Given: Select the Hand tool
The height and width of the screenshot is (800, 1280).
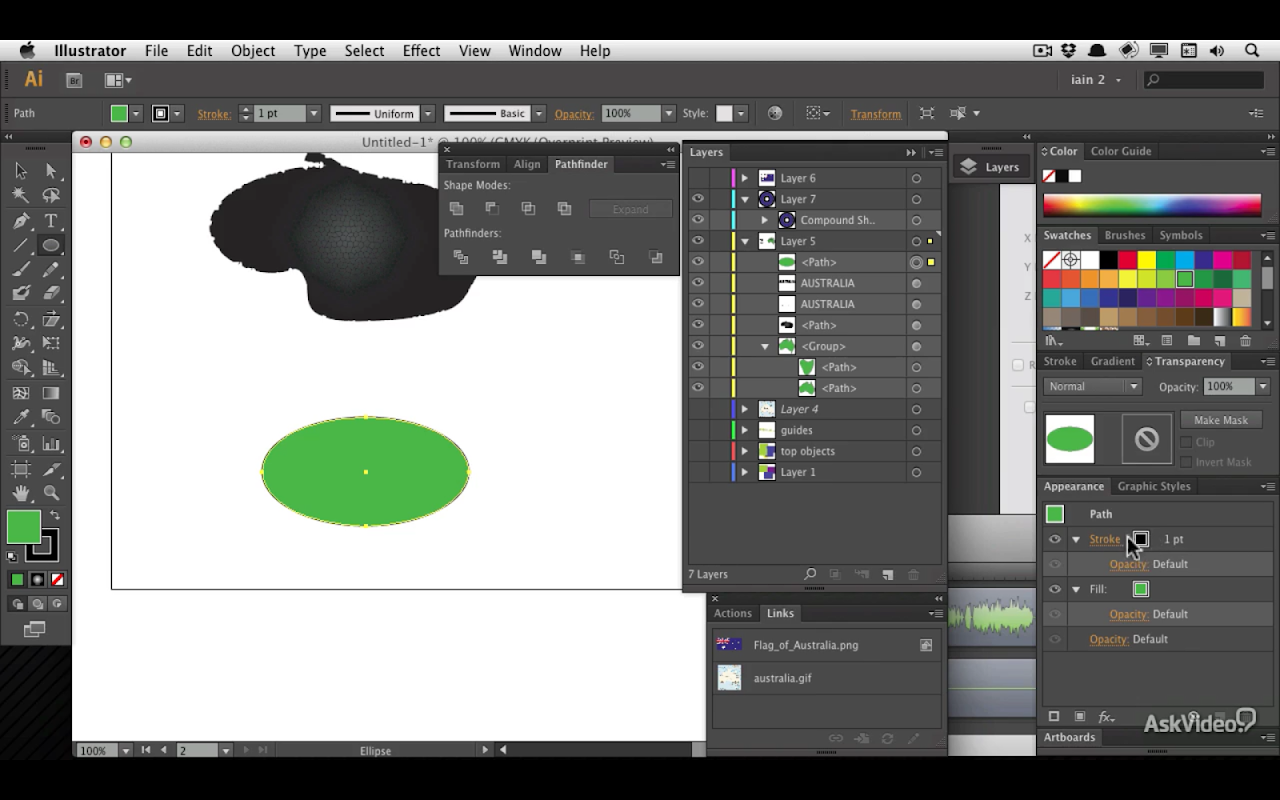Looking at the screenshot, I should (20, 493).
